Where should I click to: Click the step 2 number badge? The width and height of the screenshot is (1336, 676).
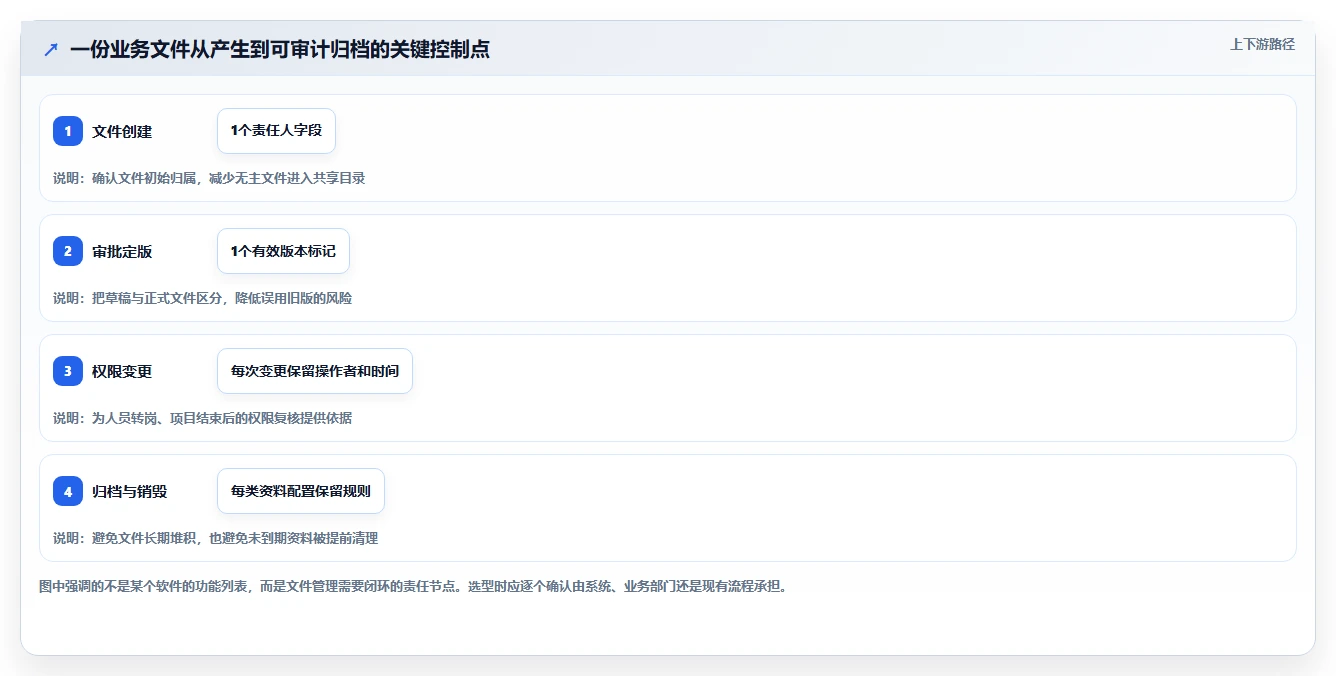(68, 251)
